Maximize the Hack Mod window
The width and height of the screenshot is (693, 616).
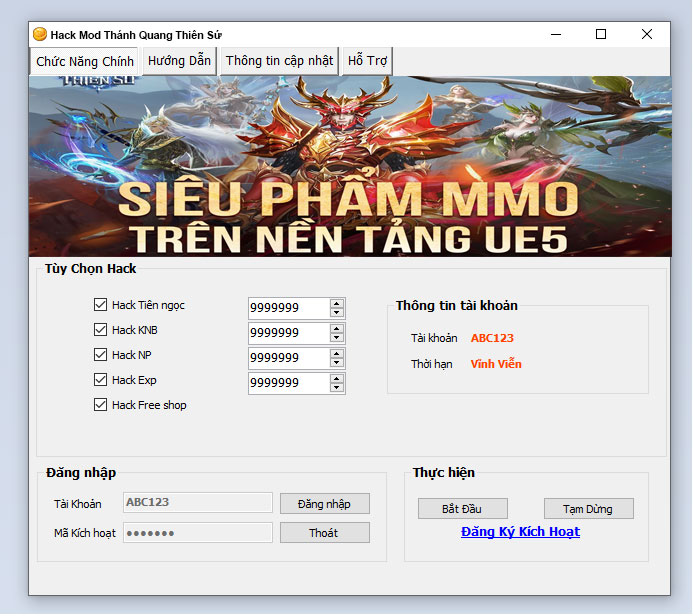pyautogui.click(x=601, y=34)
